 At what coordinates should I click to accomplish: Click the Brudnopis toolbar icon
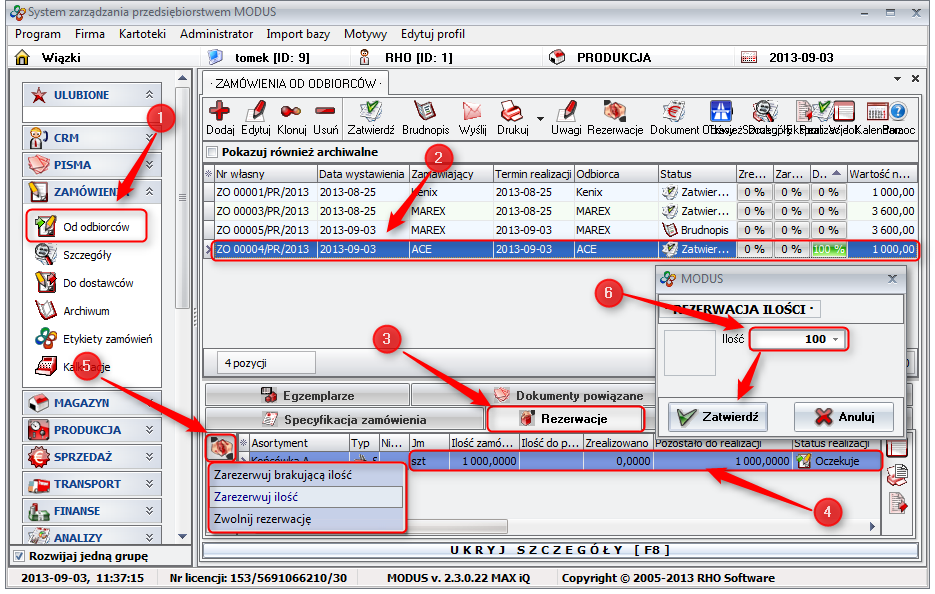coord(425,112)
